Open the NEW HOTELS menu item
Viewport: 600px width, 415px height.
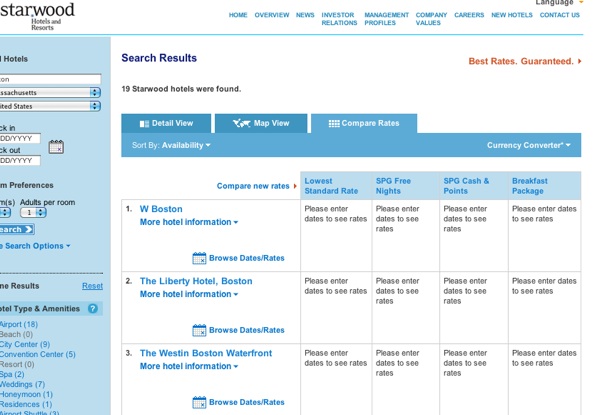pyautogui.click(x=512, y=15)
